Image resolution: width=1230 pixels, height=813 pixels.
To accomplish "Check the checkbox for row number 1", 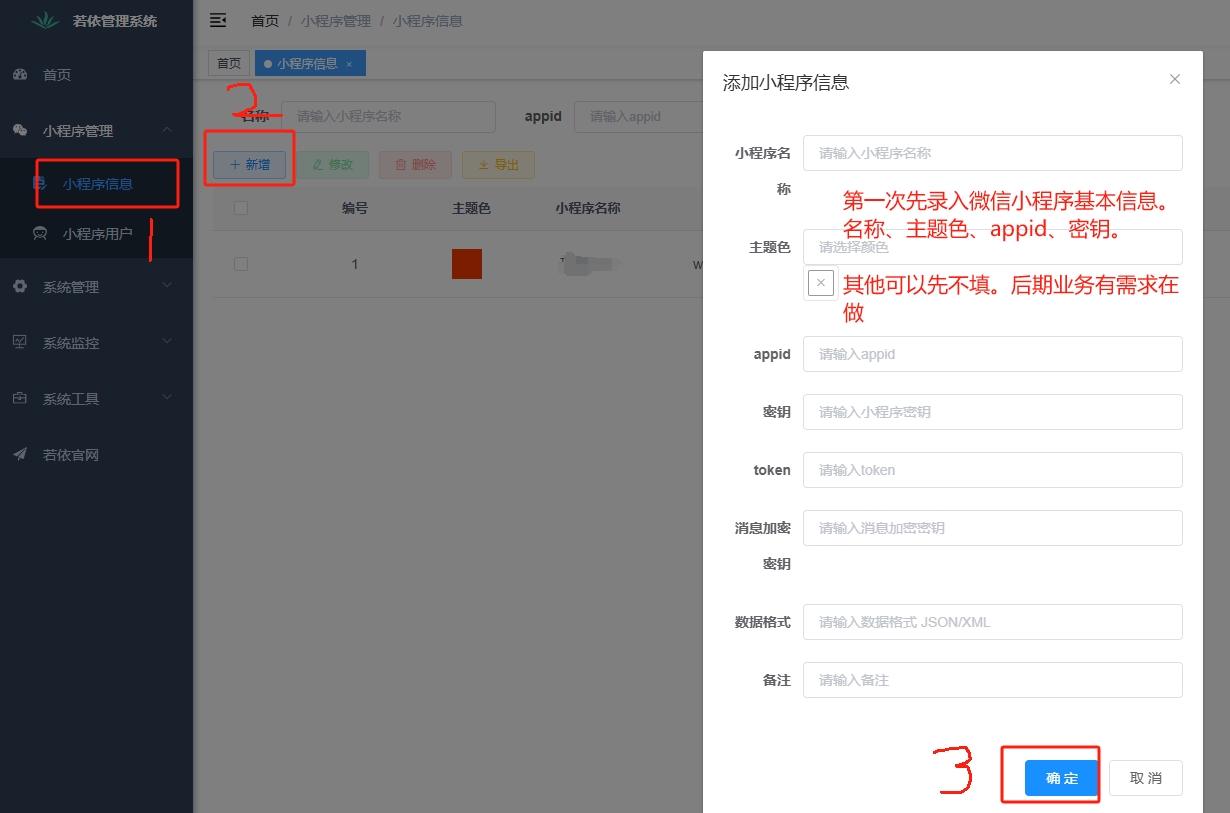I will tap(240, 264).
